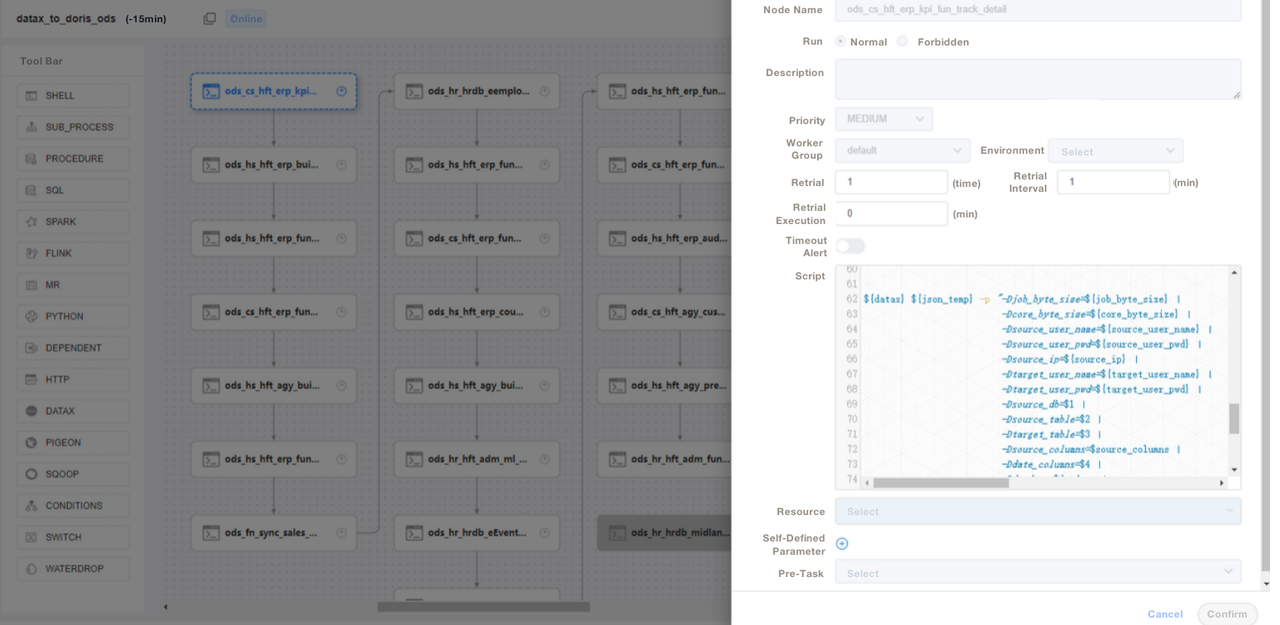Screen dimensions: 1280x625
Task: Click the script editor horizontal scrollbar
Action: pyautogui.click(x=940, y=483)
